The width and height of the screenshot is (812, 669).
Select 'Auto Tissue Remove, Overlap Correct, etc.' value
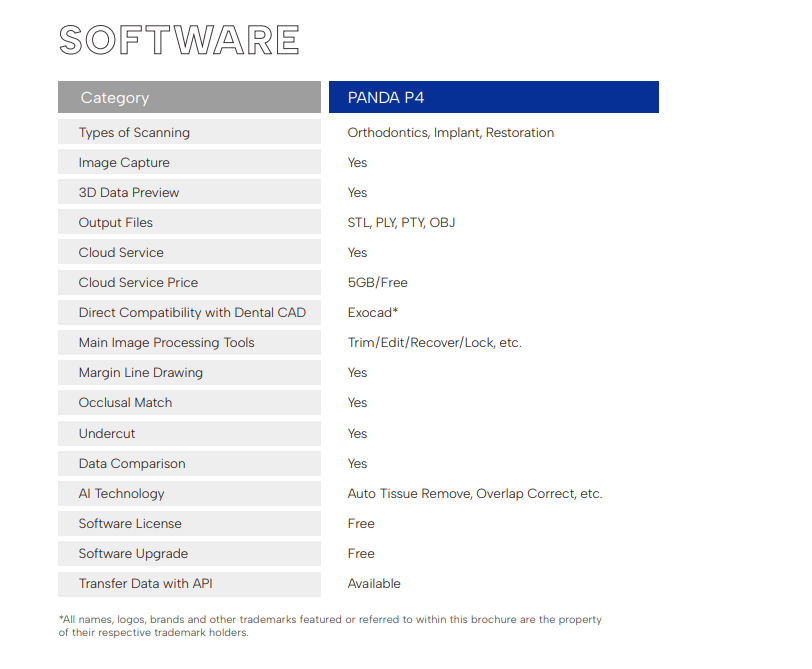tap(475, 494)
